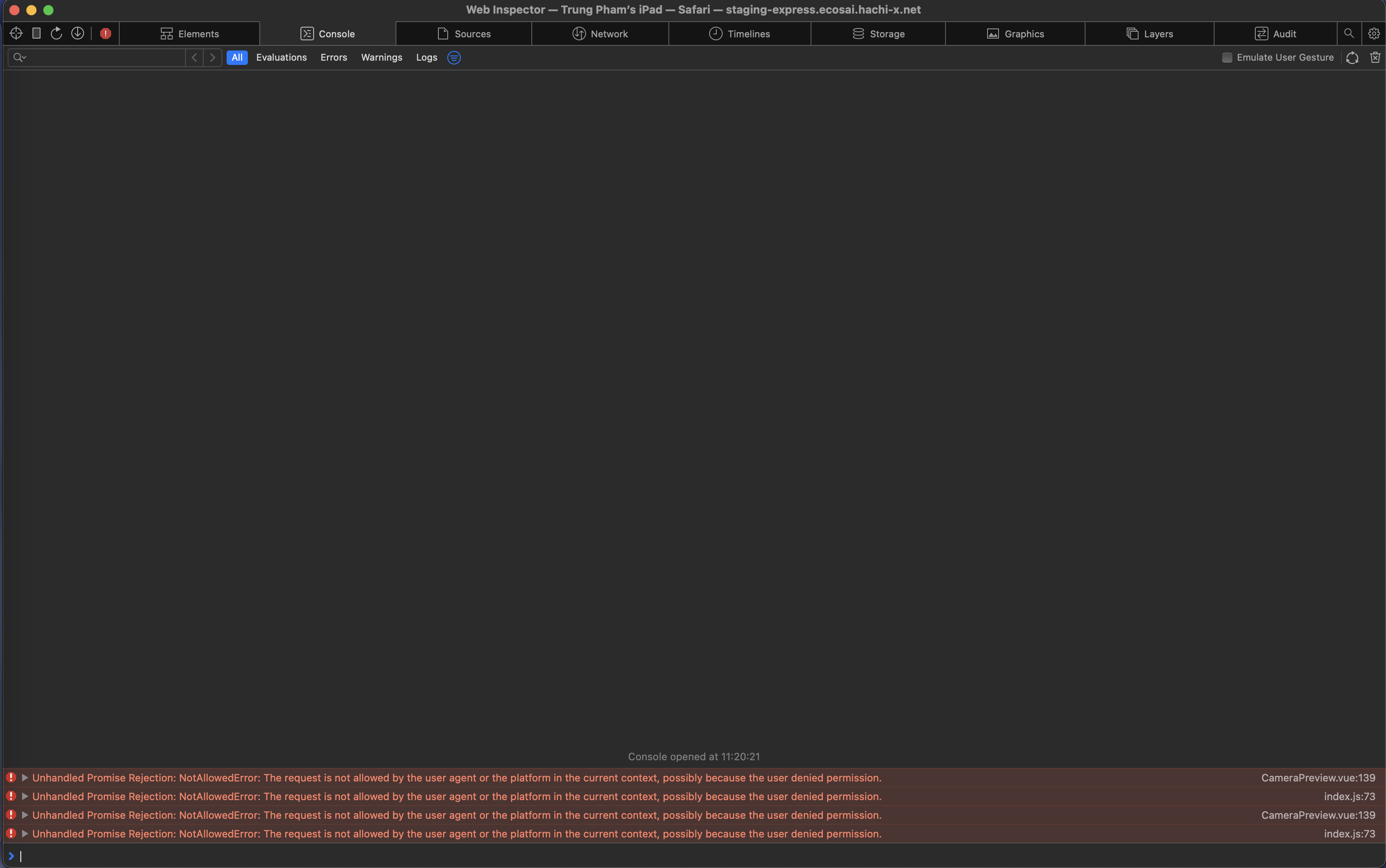Activate the device/responsive mode icon
The height and width of the screenshot is (868, 1386).
click(x=36, y=33)
